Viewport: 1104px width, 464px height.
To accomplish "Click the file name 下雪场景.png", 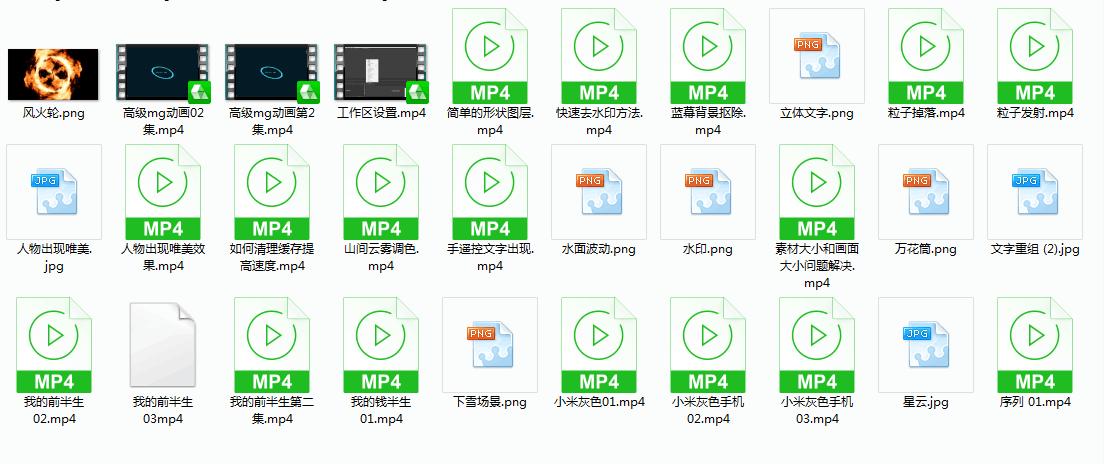I will pyautogui.click(x=490, y=403).
